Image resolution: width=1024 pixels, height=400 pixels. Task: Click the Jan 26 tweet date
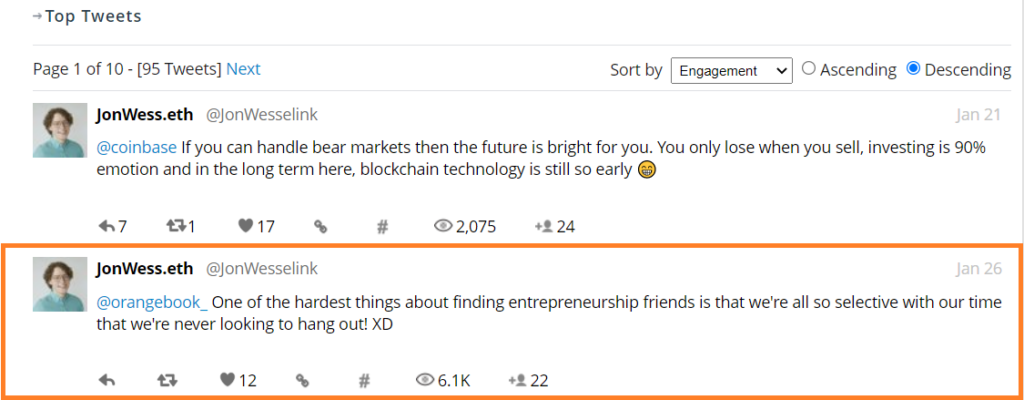(x=979, y=268)
